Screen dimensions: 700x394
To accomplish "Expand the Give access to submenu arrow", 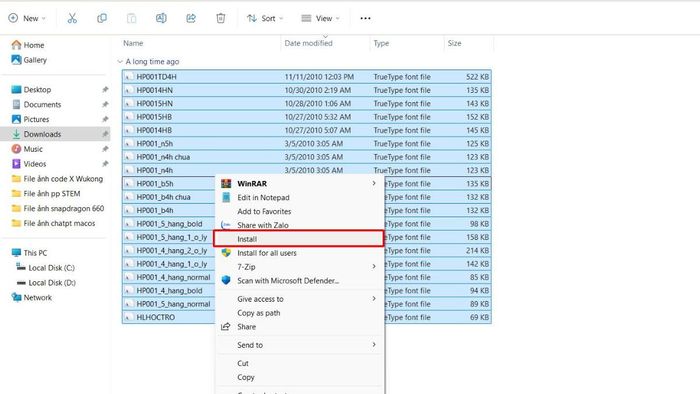I will pyautogui.click(x=374, y=299).
